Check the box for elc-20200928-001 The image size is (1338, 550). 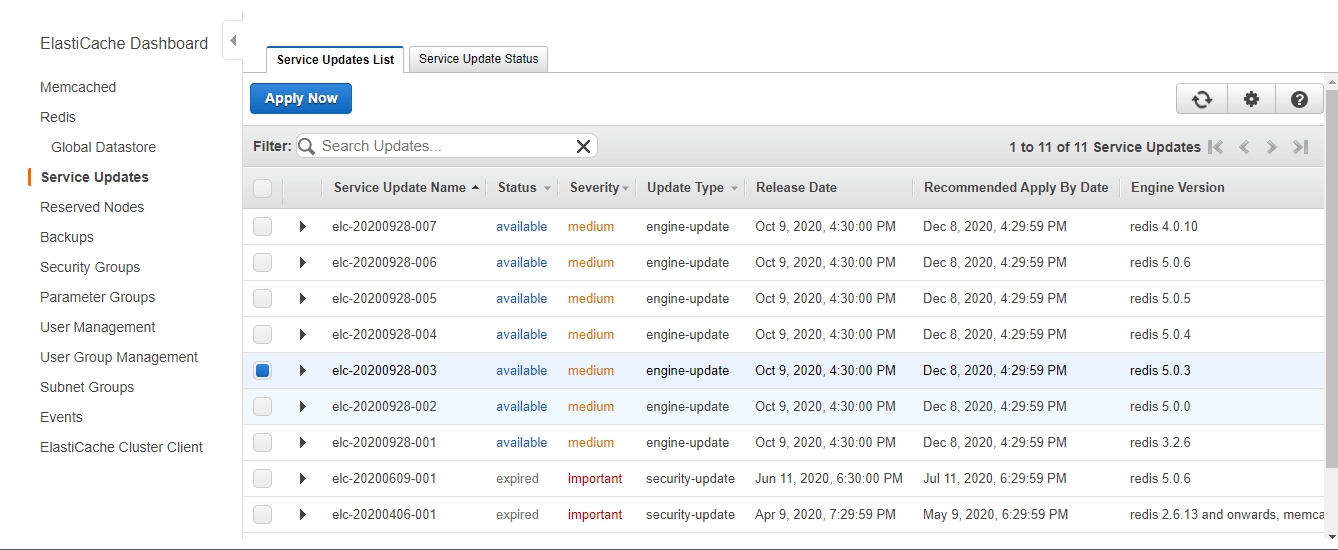pos(262,443)
